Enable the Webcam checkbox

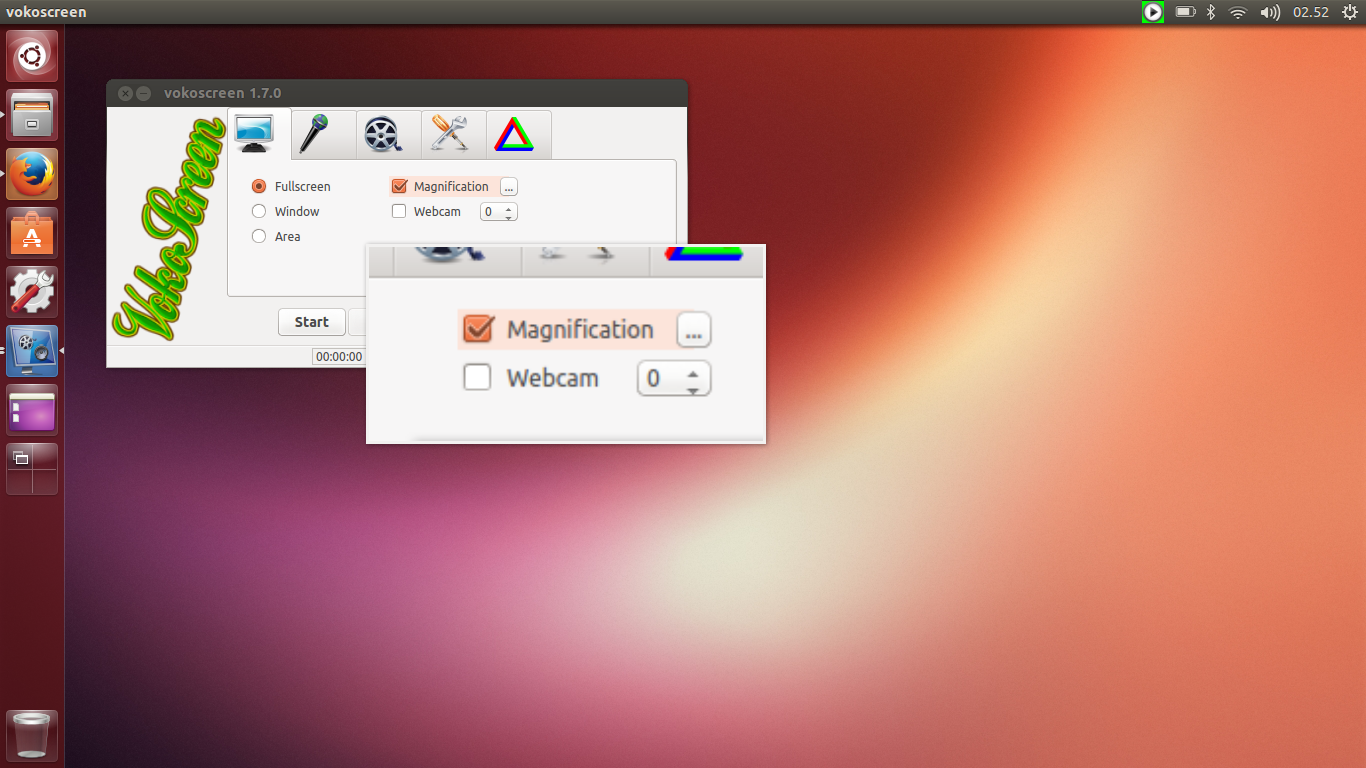pos(400,211)
